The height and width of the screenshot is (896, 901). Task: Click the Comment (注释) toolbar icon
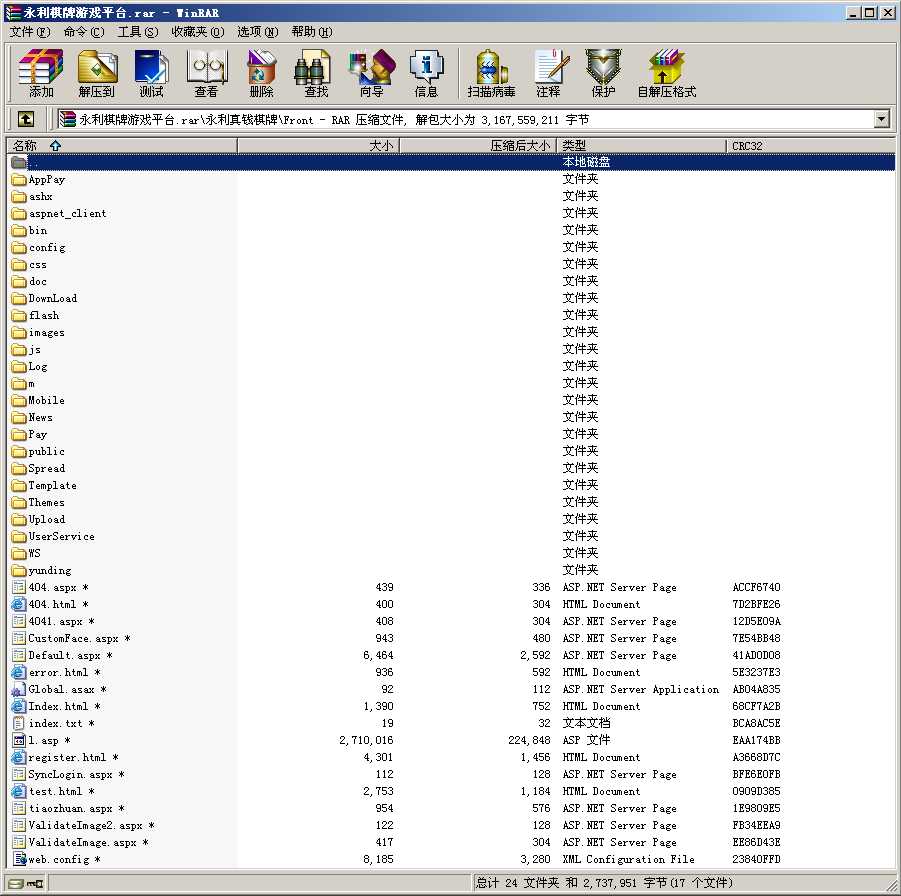549,73
